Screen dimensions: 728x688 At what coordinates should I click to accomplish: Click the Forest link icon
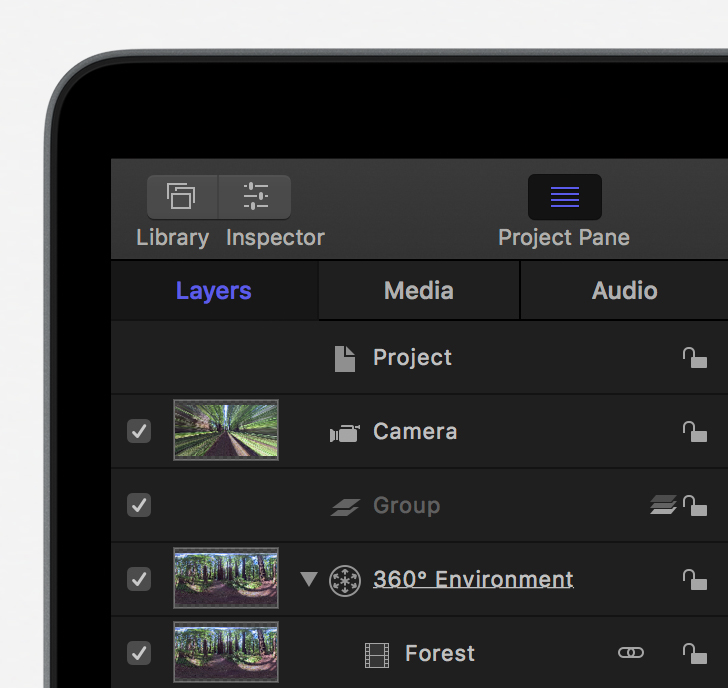(x=631, y=653)
